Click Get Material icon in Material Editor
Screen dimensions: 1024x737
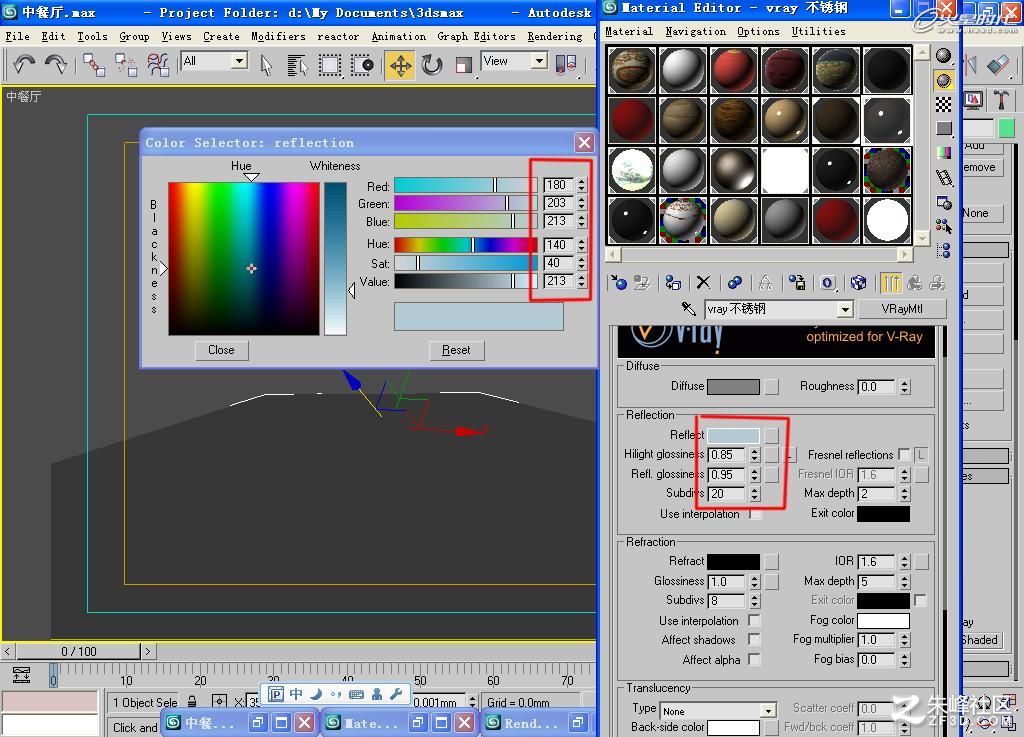pos(618,283)
